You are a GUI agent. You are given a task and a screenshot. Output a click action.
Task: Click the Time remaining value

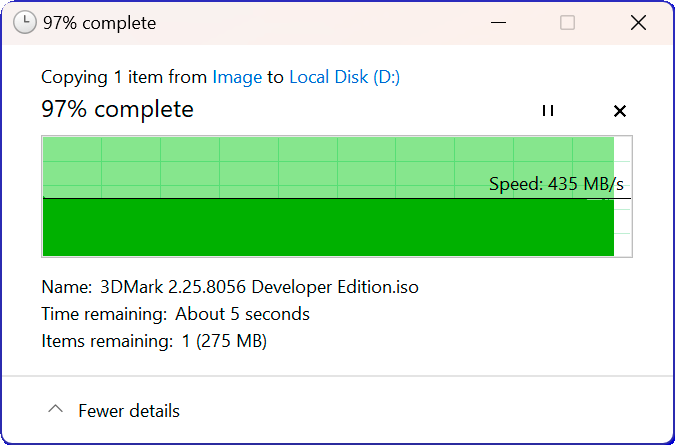242,314
